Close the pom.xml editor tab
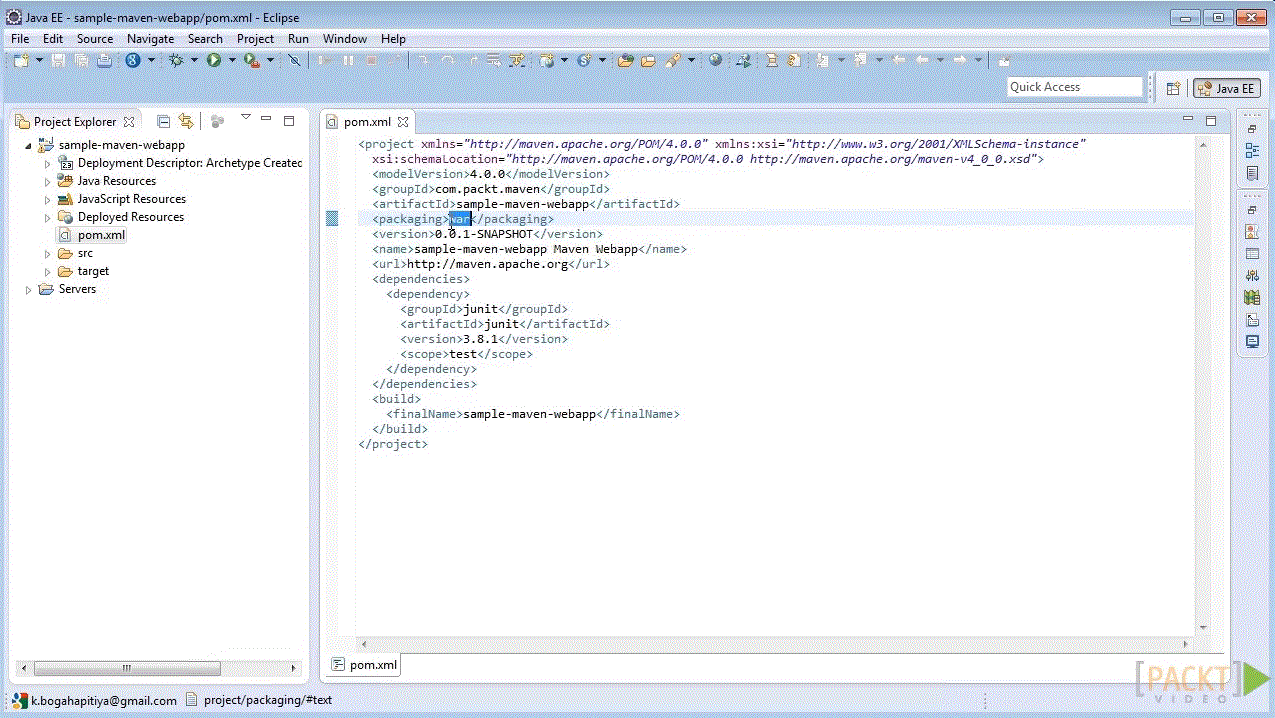This screenshot has width=1275, height=718. pos(404,122)
